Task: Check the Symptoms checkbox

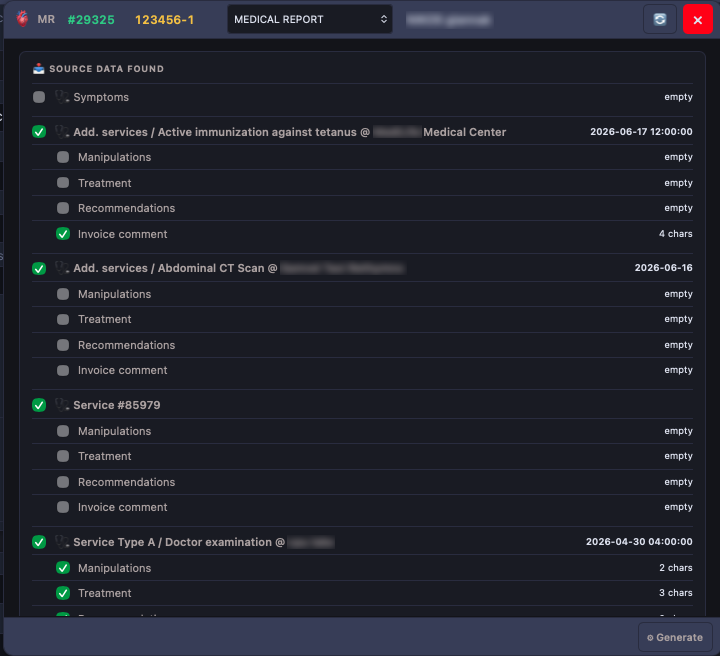Action: click(x=39, y=97)
